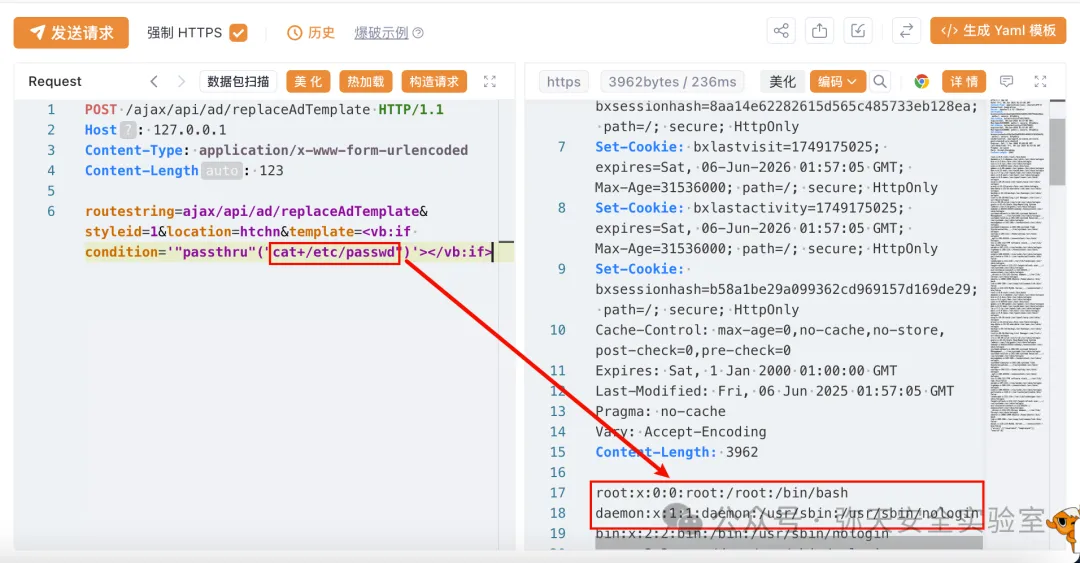This screenshot has height=563, width=1080.
Task: Click the Last-Modified response header line
Action: point(775,391)
